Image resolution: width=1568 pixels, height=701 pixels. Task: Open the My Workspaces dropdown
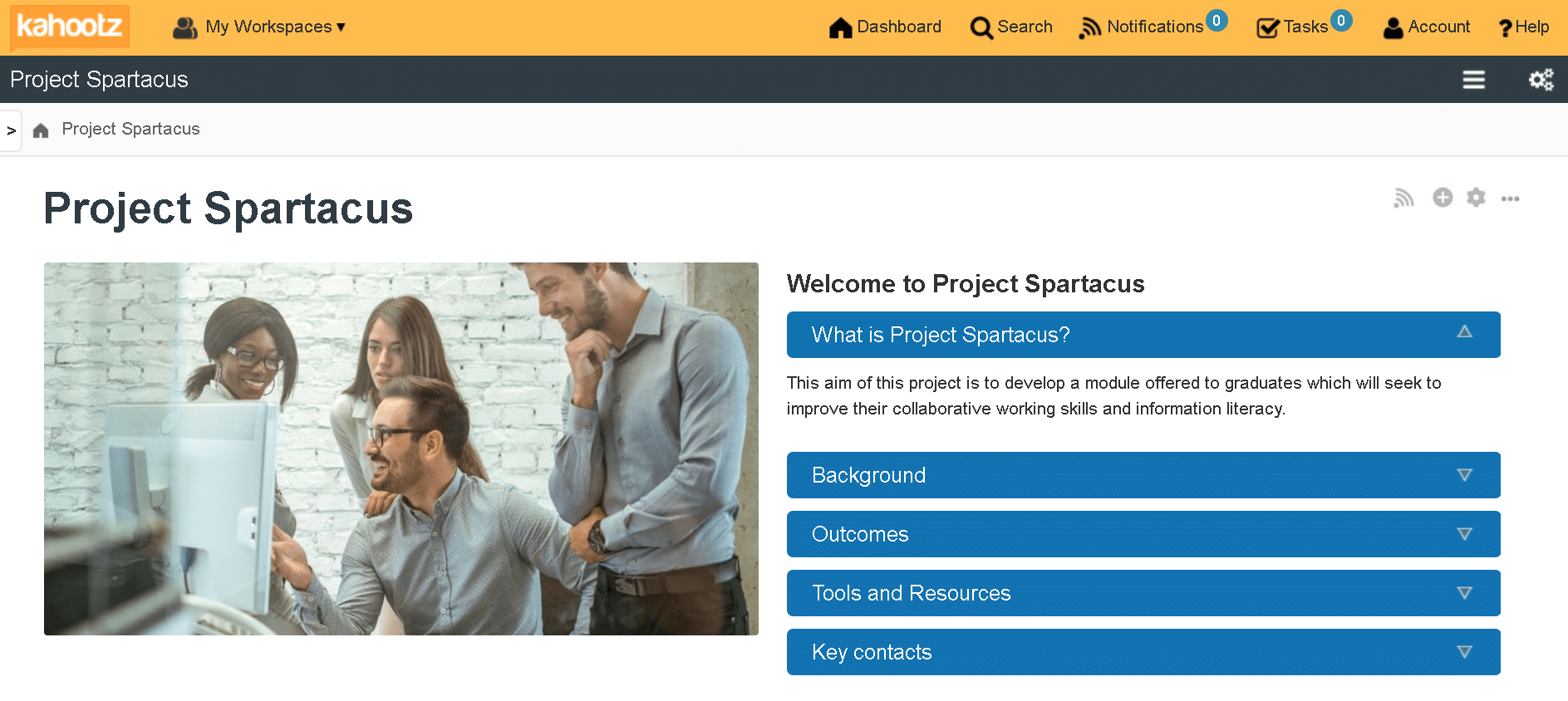click(x=259, y=27)
